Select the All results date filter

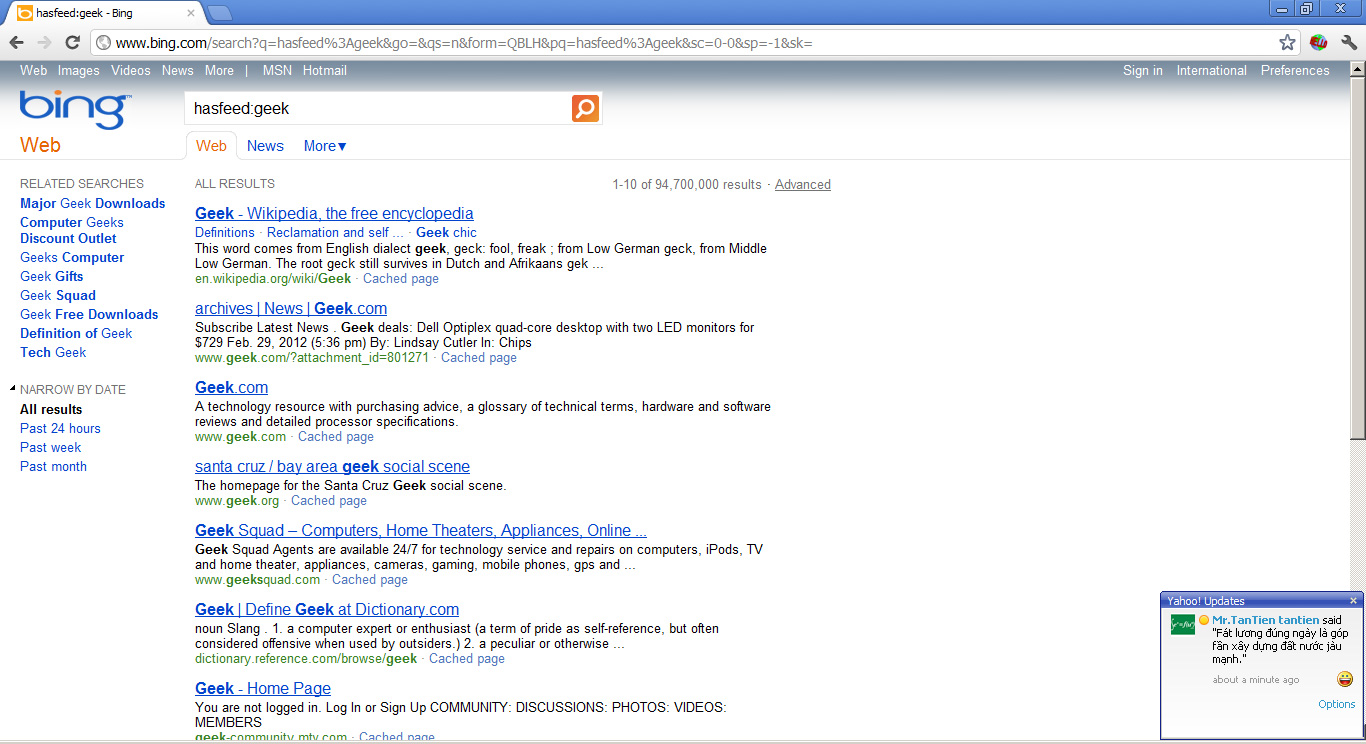coord(51,410)
